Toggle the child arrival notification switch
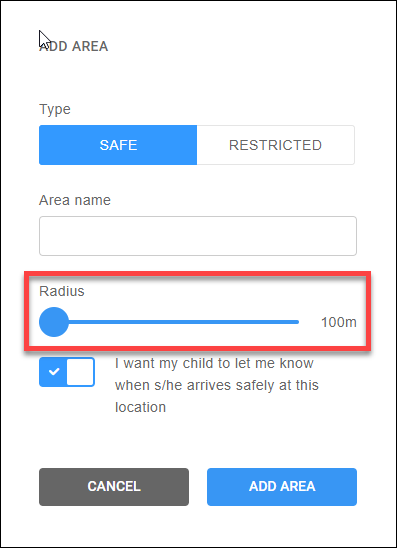Image resolution: width=397 pixels, height=548 pixels. click(67, 372)
